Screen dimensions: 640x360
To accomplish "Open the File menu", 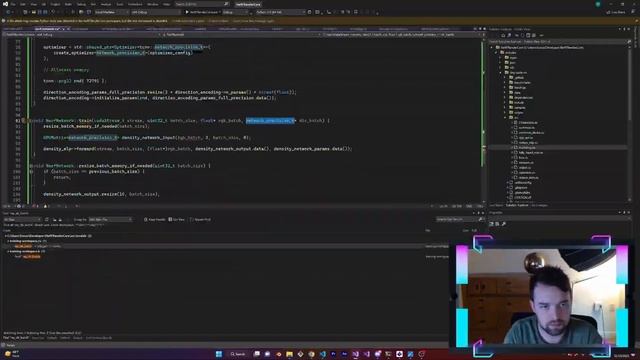I will click(13, 4).
